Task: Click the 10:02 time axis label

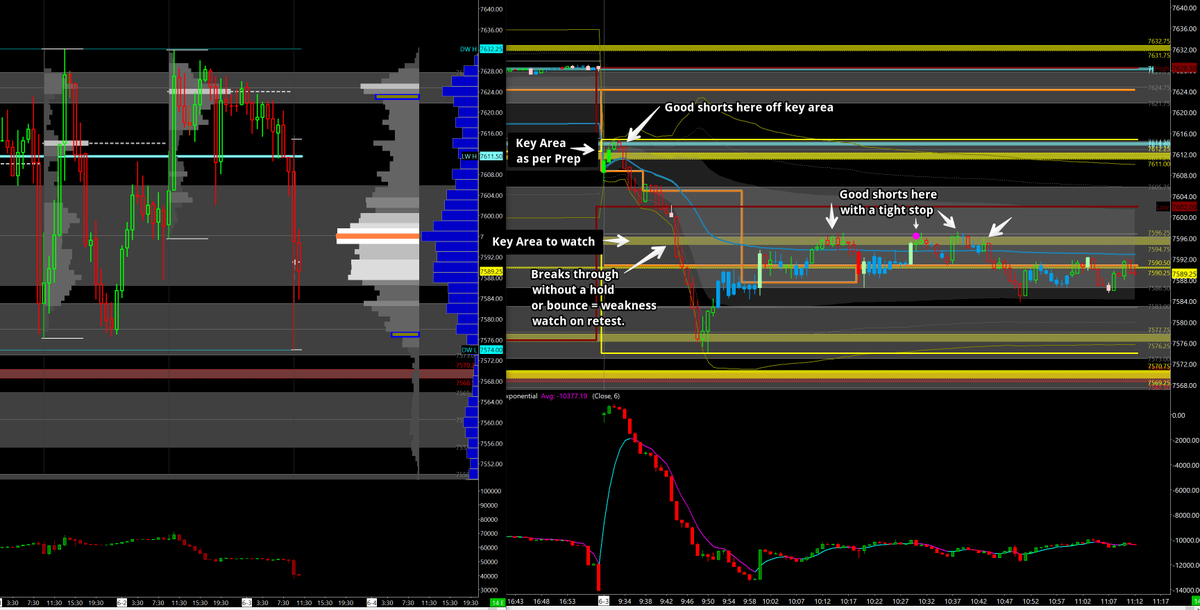Action: [771, 603]
